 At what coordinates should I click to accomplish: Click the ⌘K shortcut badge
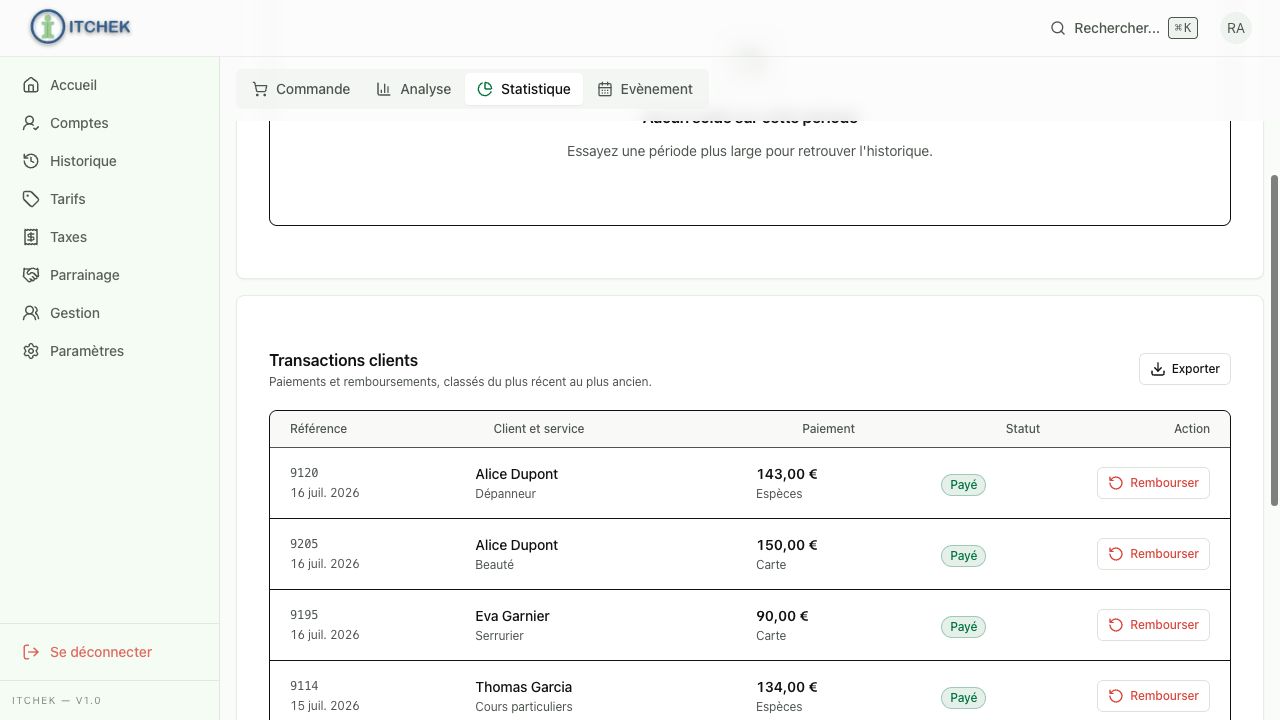click(1183, 28)
